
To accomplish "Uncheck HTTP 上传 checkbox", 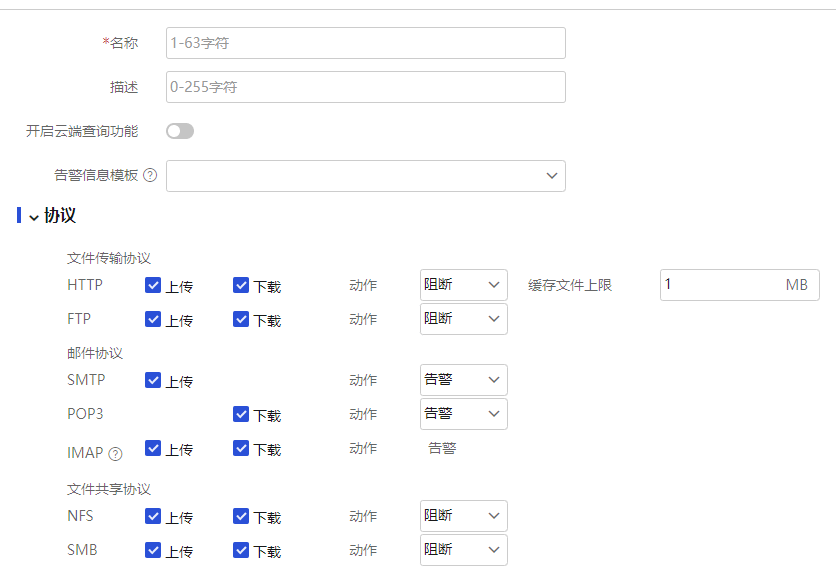I will click(x=153, y=285).
